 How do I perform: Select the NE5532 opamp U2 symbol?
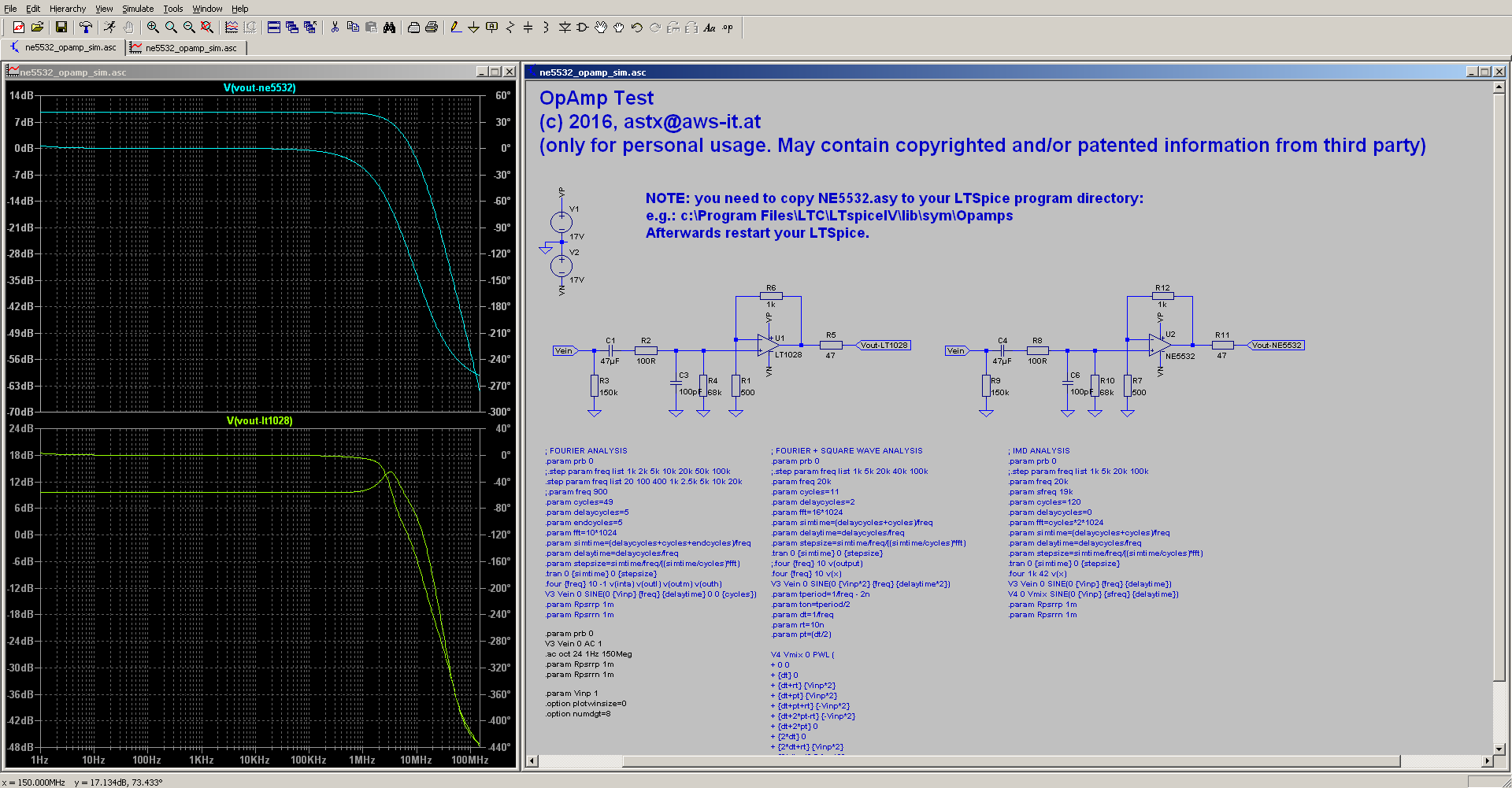coord(1159,345)
